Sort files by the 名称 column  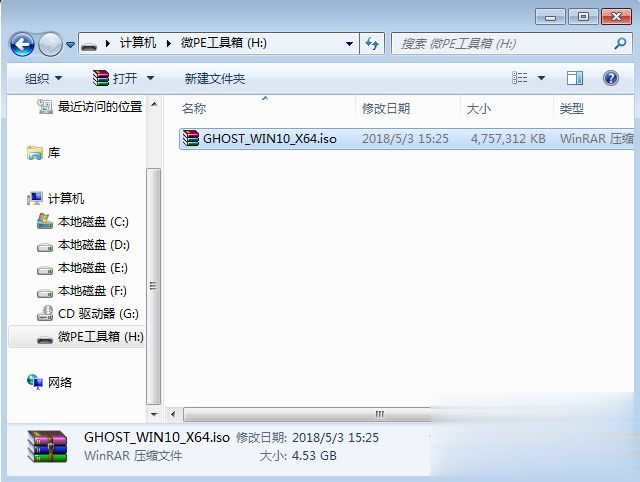[x=194, y=109]
